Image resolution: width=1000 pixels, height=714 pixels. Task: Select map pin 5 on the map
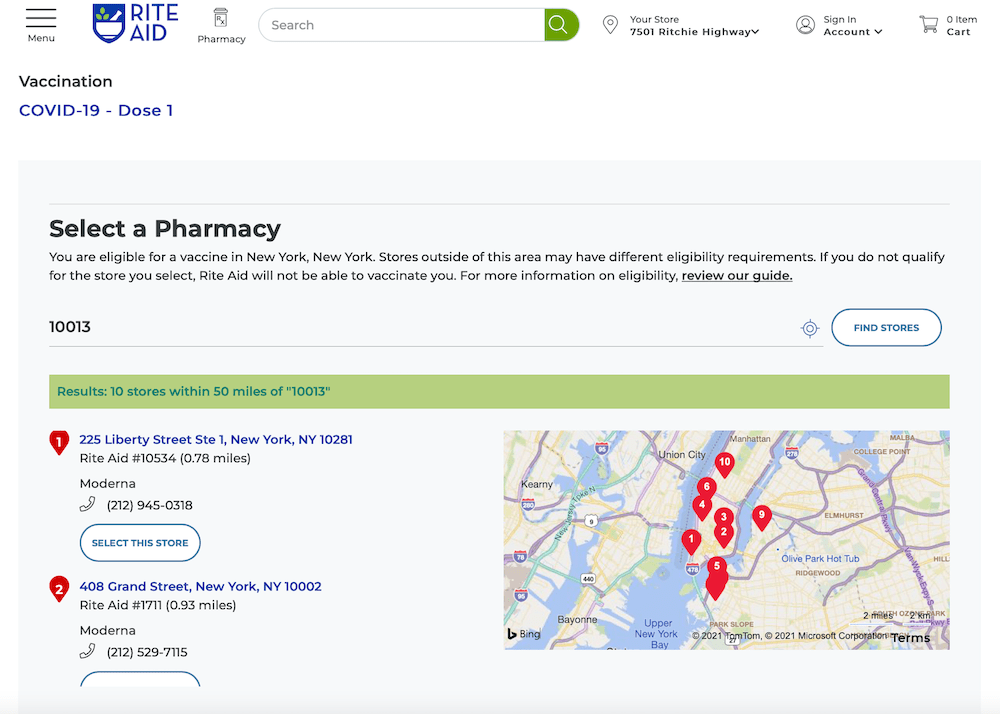pos(717,566)
